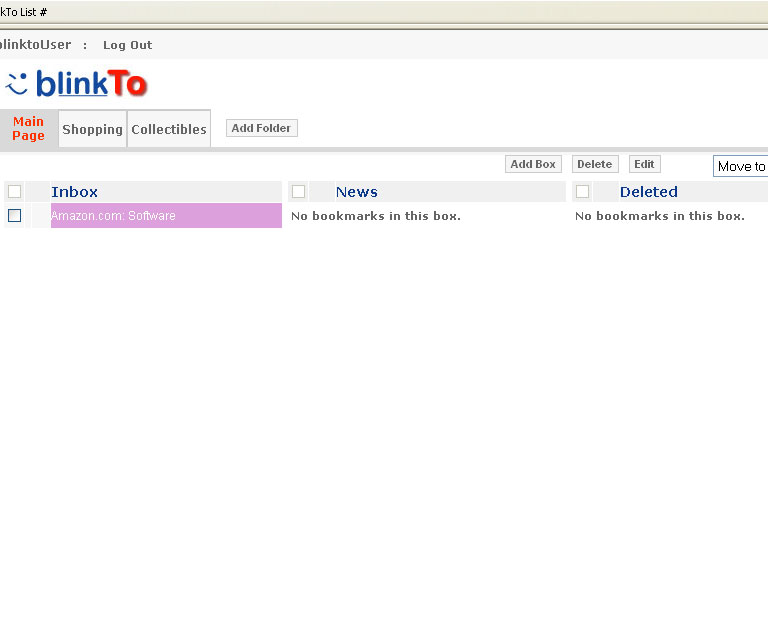This screenshot has height=640, width=768.
Task: Log out via the Log Out link
Action: 127,45
